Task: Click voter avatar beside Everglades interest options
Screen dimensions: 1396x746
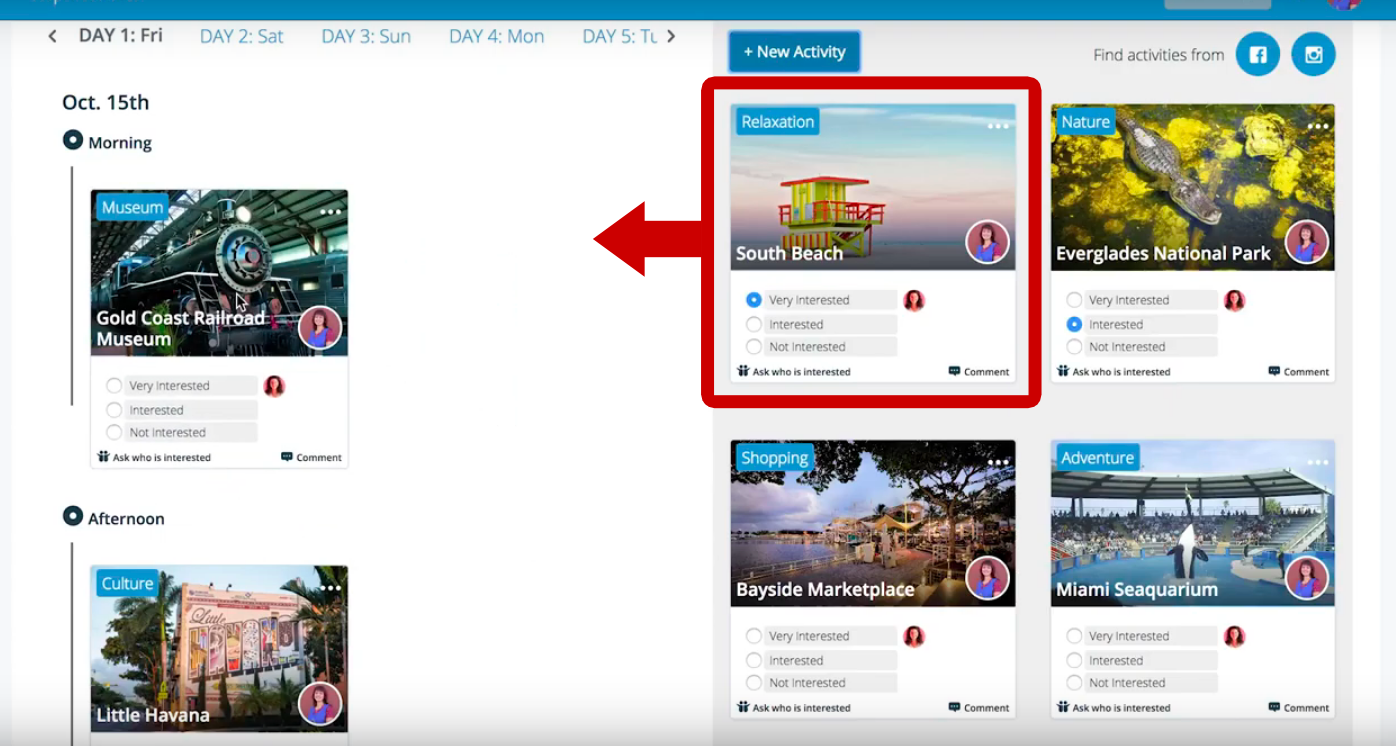Action: tap(1235, 300)
